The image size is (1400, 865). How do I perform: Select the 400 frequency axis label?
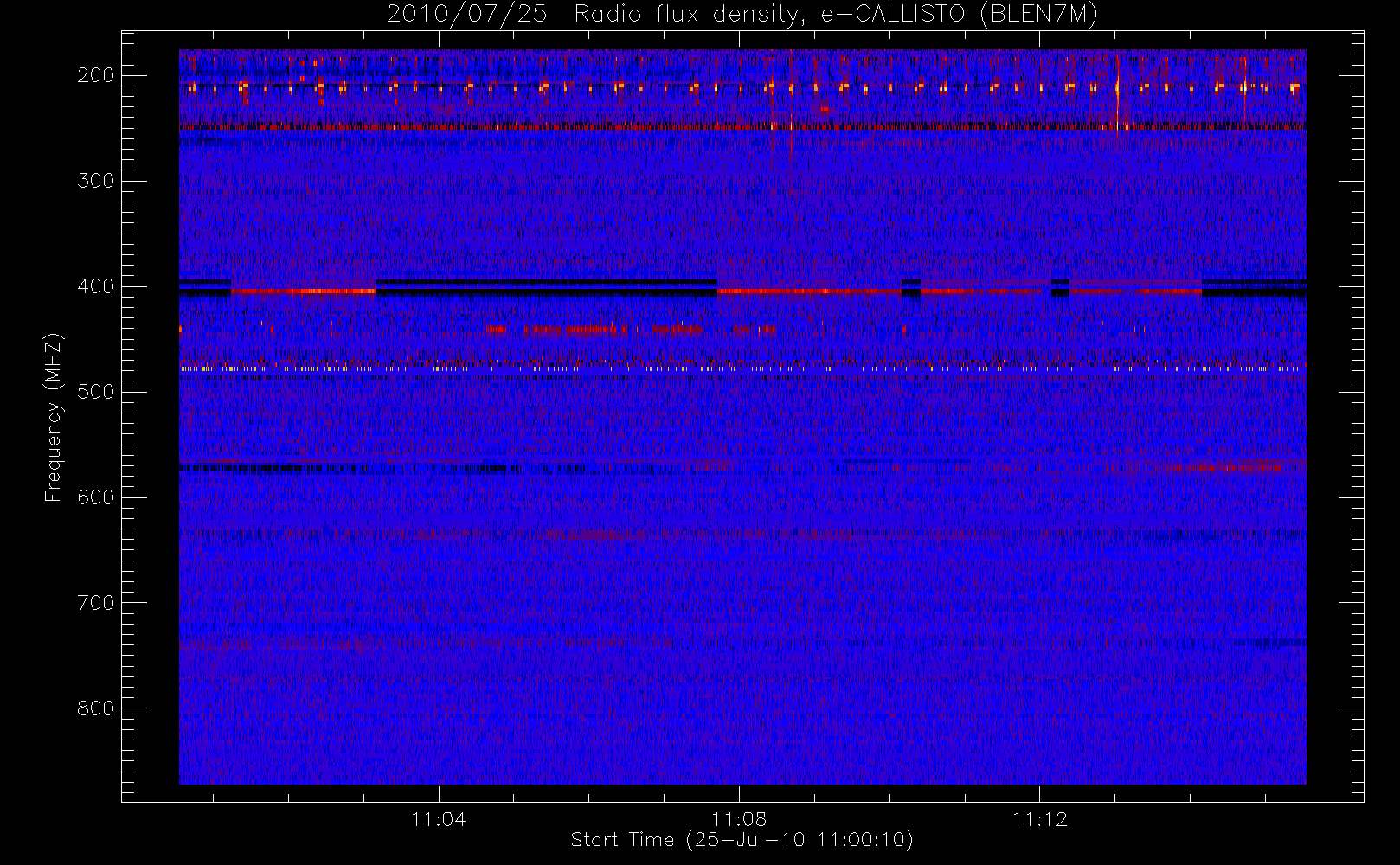tap(96, 286)
